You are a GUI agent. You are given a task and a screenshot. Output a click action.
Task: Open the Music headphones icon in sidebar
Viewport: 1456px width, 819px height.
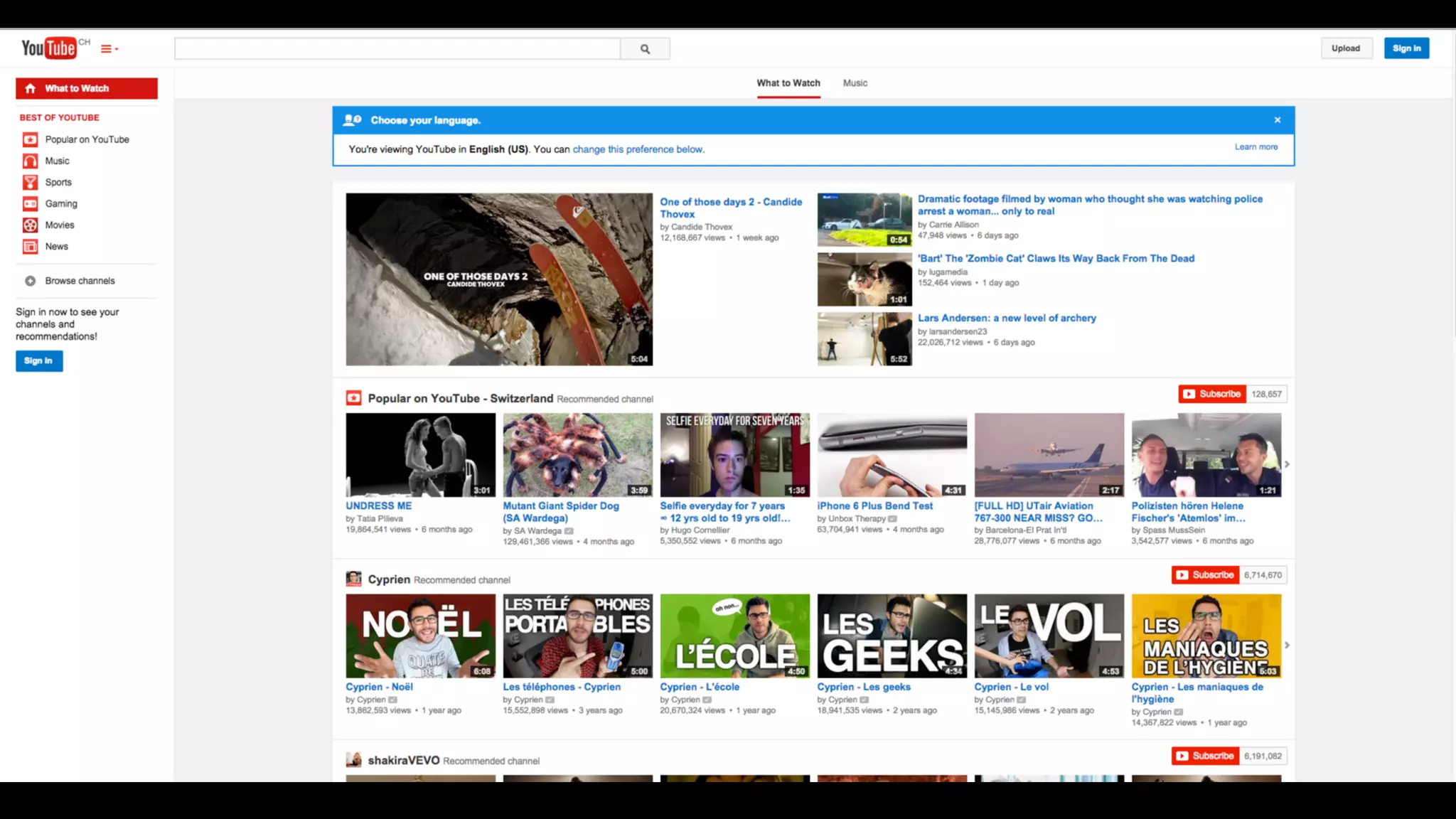coord(30,161)
